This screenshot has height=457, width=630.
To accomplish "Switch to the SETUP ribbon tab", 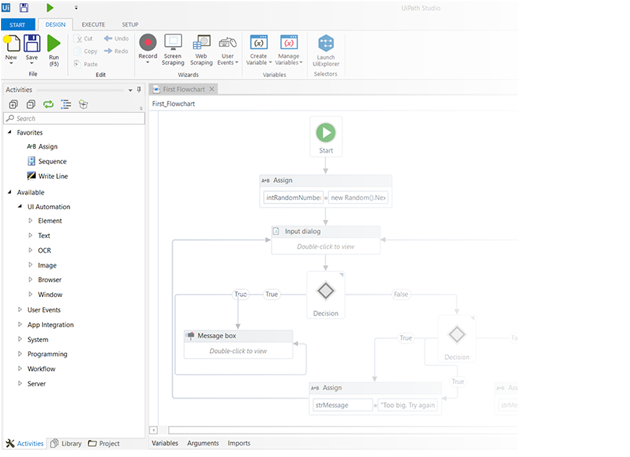I will click(x=130, y=25).
